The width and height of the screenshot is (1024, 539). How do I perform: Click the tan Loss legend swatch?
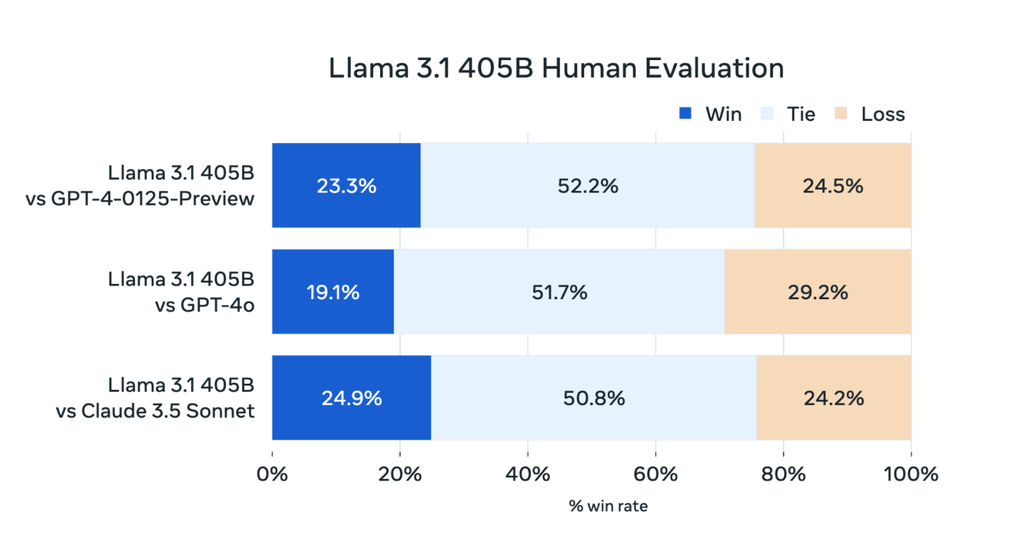(841, 113)
